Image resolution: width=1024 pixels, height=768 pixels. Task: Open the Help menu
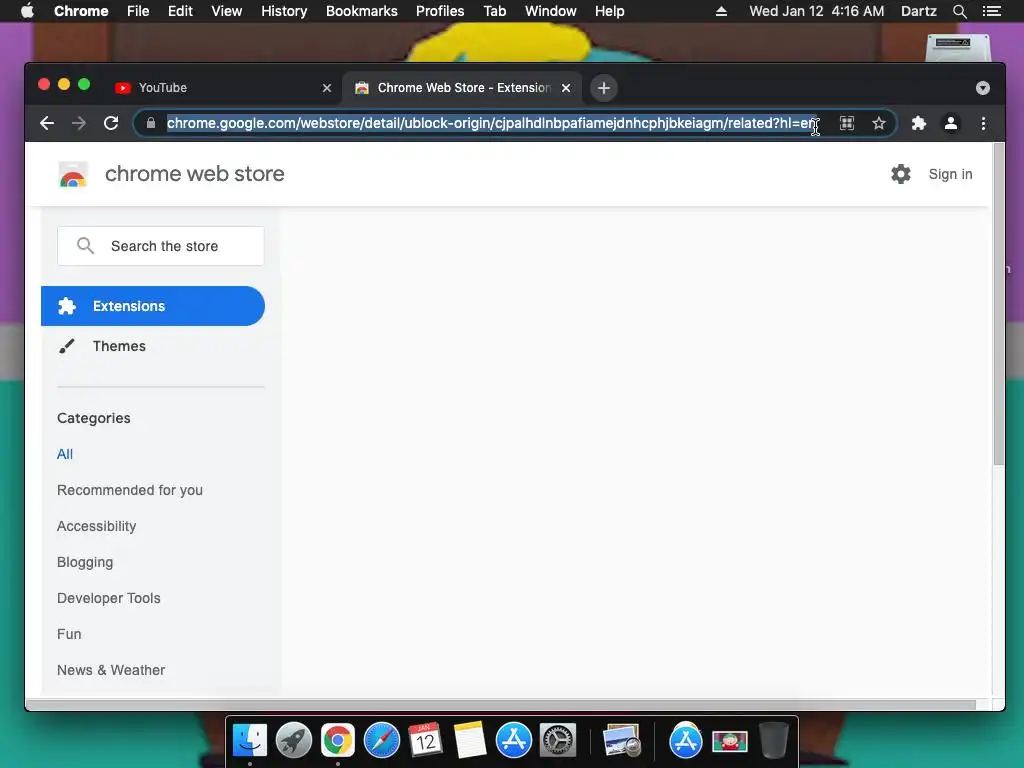click(x=609, y=11)
